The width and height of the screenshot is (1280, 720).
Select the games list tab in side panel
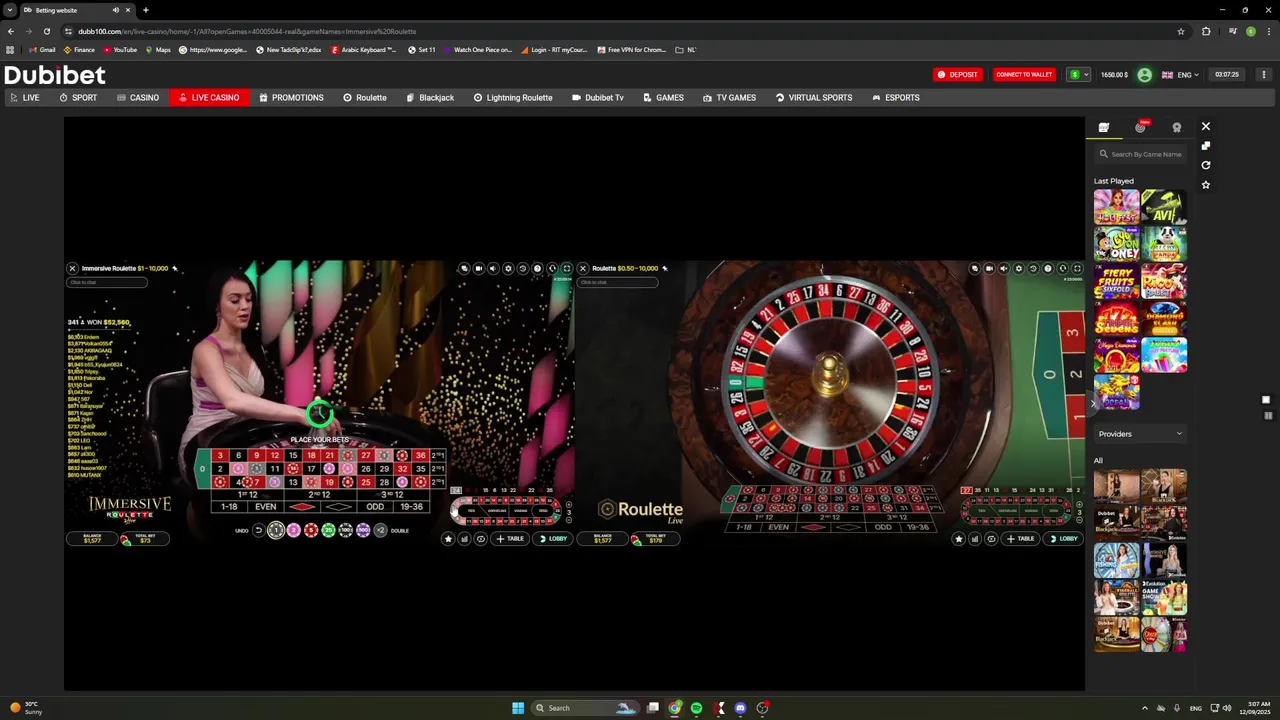(x=1104, y=127)
